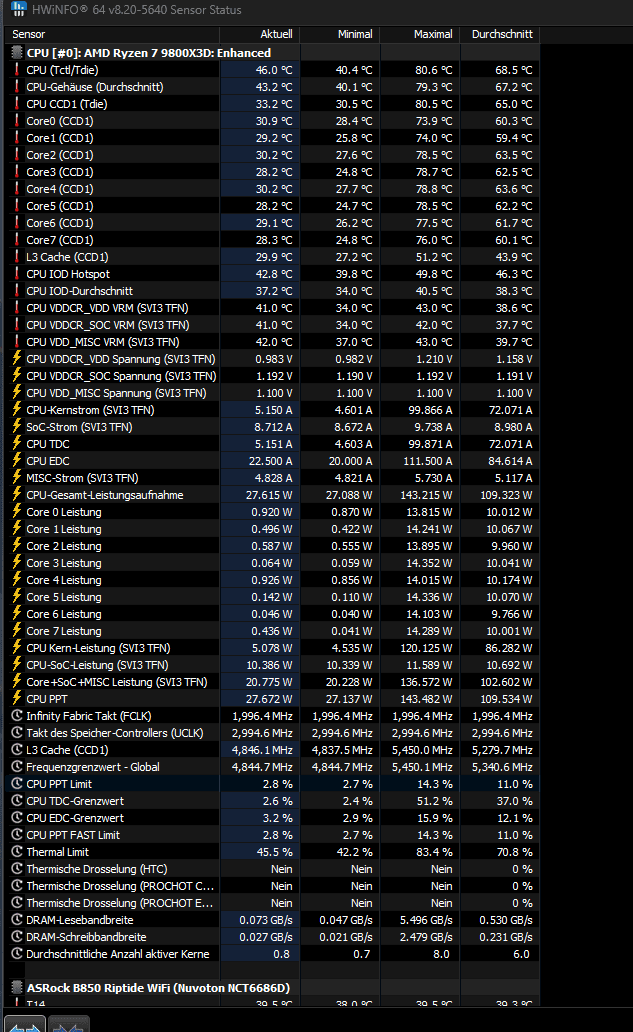The width and height of the screenshot is (633, 1032).
Task: Select the SoC-Strom (SVI3 TFN) label
Action: tap(79, 426)
